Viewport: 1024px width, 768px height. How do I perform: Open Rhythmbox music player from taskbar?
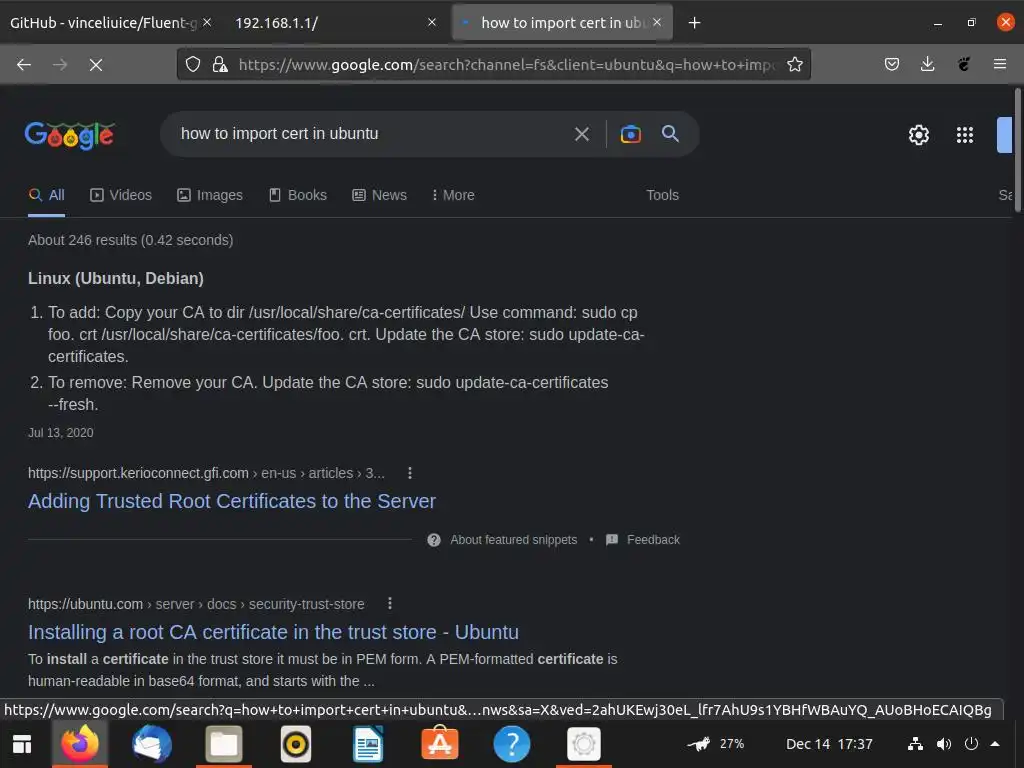[296, 744]
